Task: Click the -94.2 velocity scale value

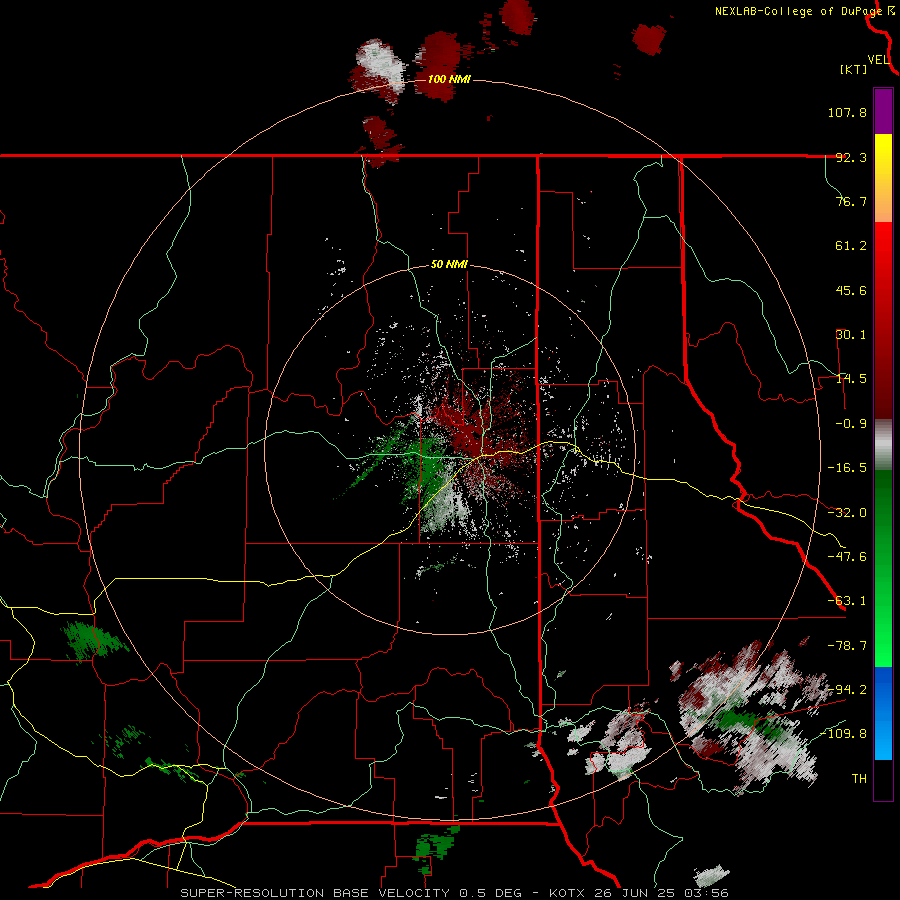Action: point(847,690)
